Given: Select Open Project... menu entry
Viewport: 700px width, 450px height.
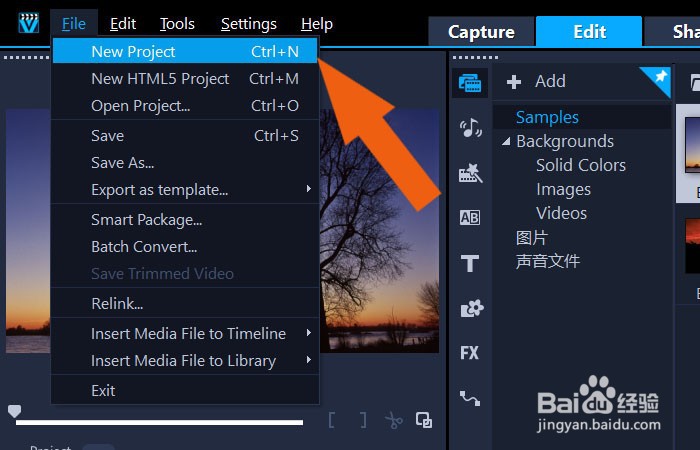Looking at the screenshot, I should pyautogui.click(x=185, y=106).
